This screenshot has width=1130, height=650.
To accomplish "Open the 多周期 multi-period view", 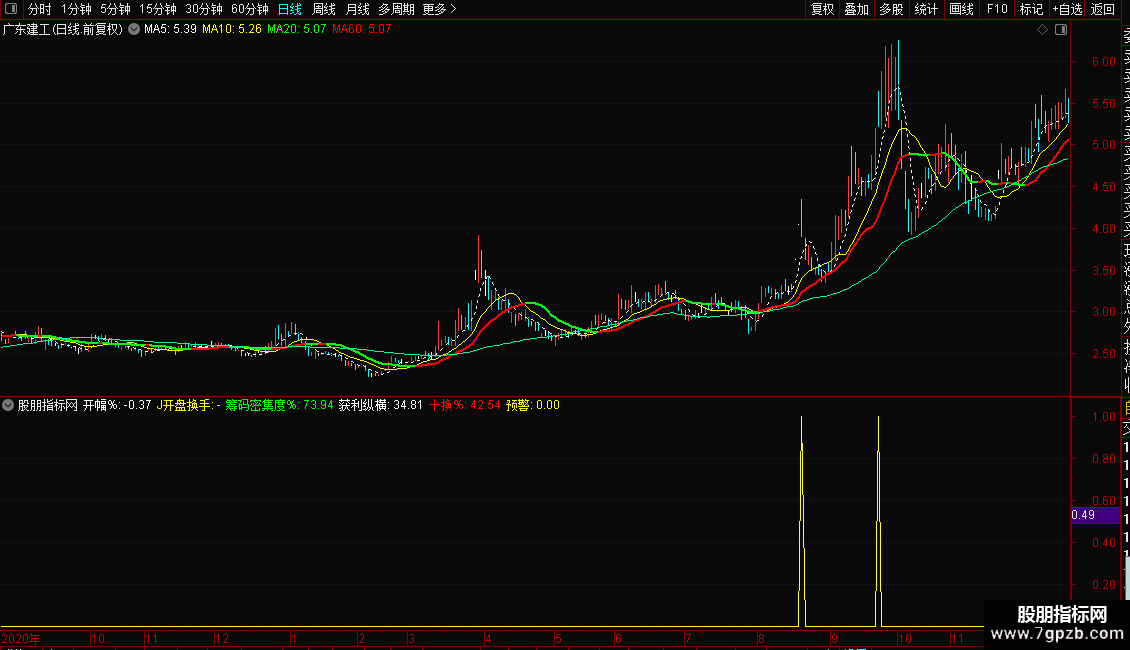I will point(396,9).
